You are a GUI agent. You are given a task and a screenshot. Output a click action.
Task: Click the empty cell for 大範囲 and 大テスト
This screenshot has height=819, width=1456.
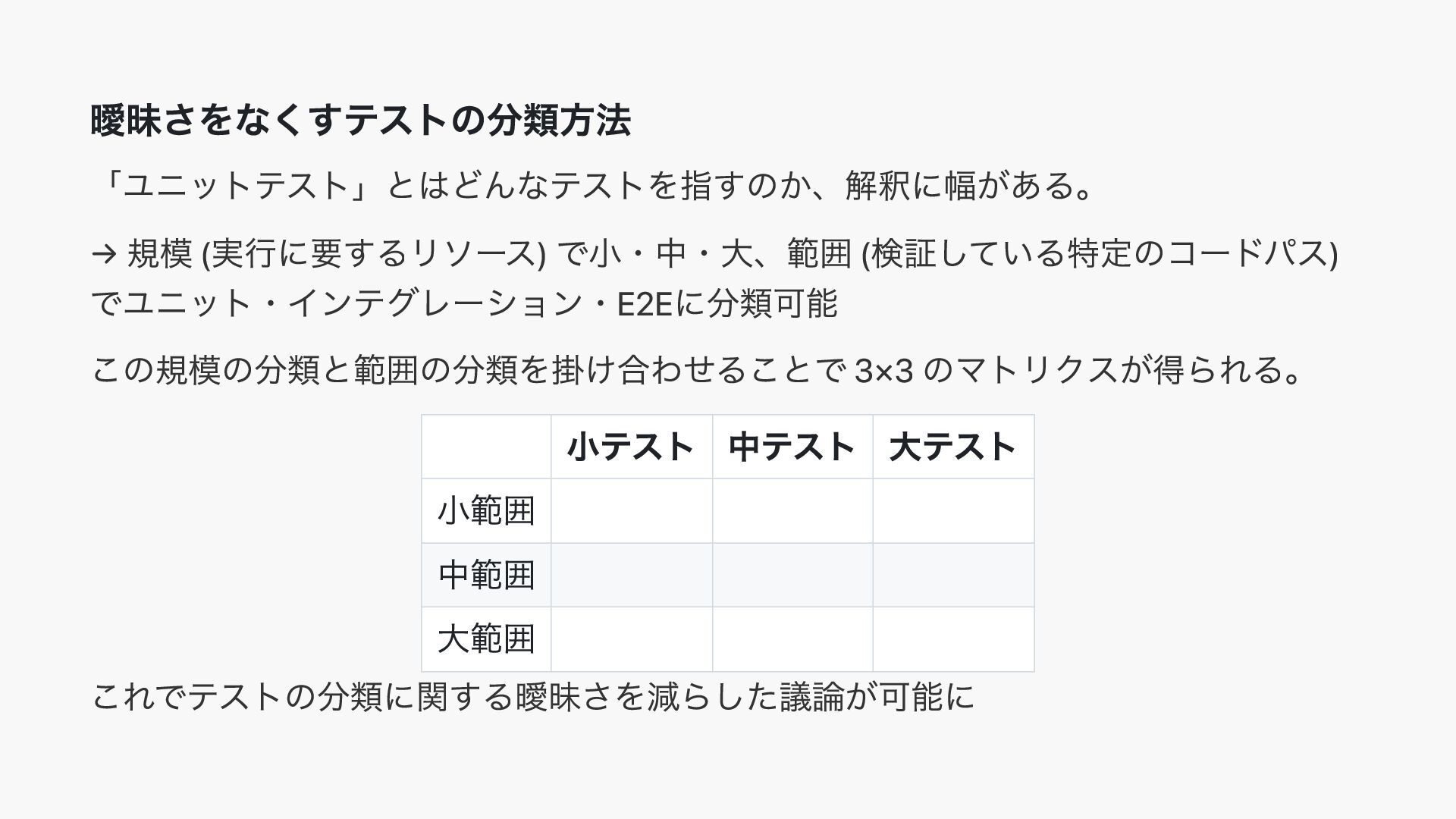tap(953, 639)
